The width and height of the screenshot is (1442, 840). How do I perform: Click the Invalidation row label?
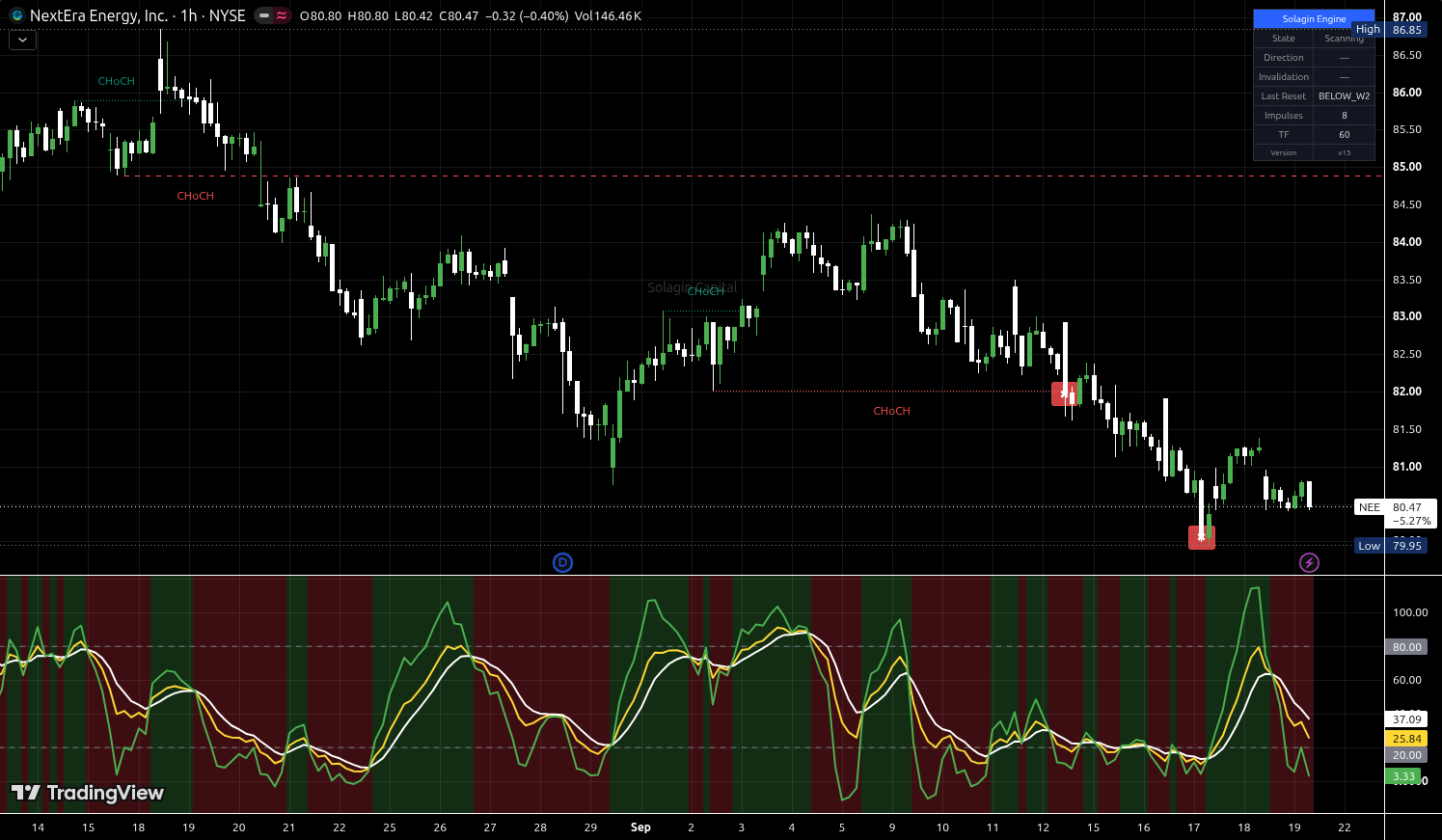click(1283, 77)
